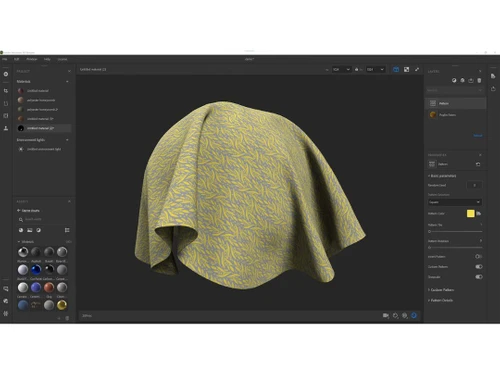Open the first viewport resolution dropdown
This screenshot has height=375, width=500.
(341, 69)
